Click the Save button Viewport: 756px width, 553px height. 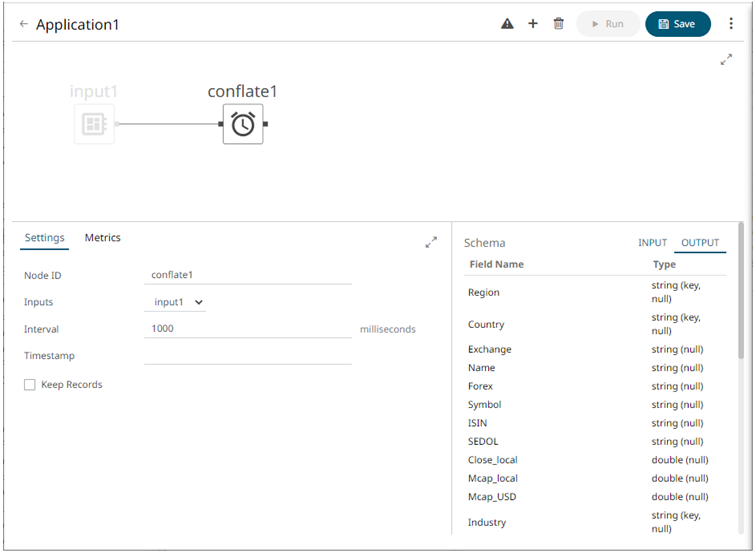(677, 24)
